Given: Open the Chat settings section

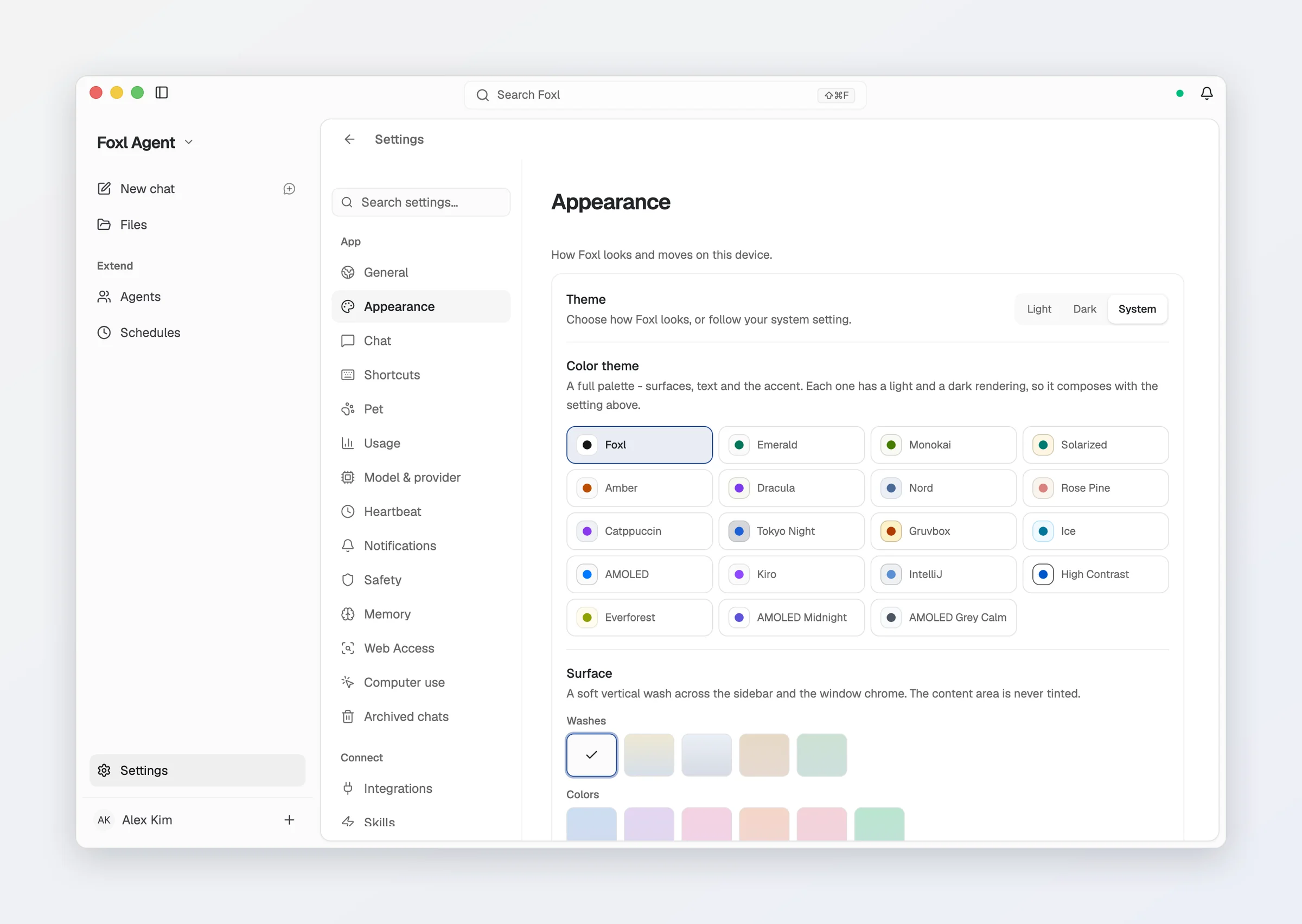Looking at the screenshot, I should pos(421,341).
